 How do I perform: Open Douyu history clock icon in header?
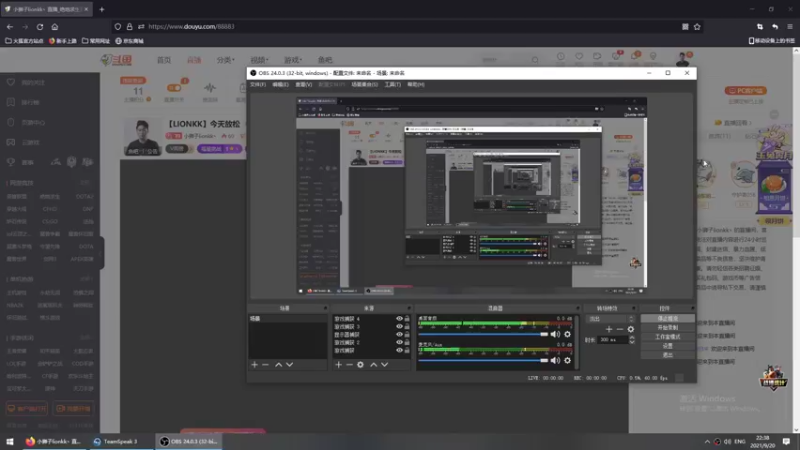coord(561,57)
